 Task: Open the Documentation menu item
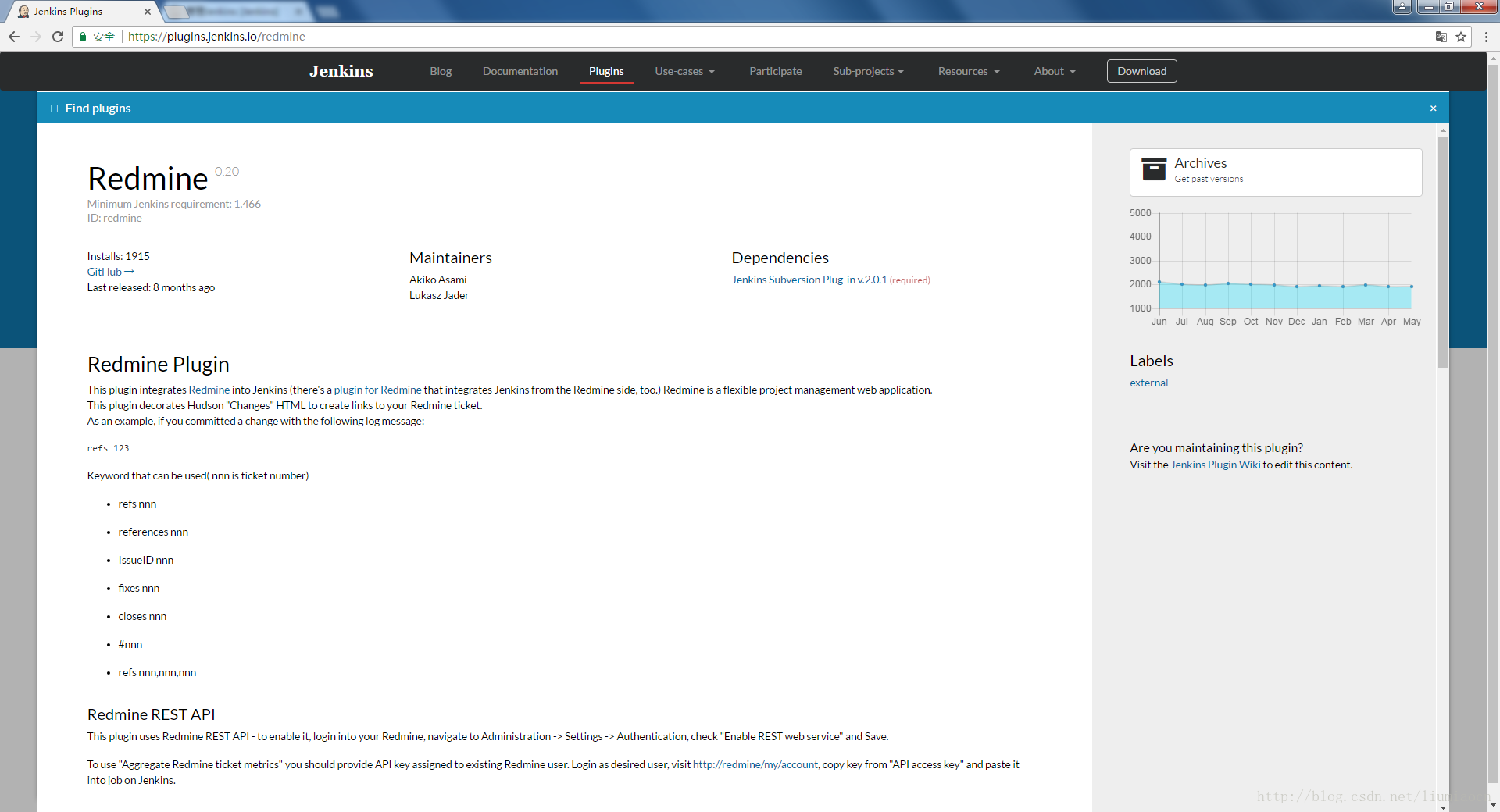click(520, 71)
